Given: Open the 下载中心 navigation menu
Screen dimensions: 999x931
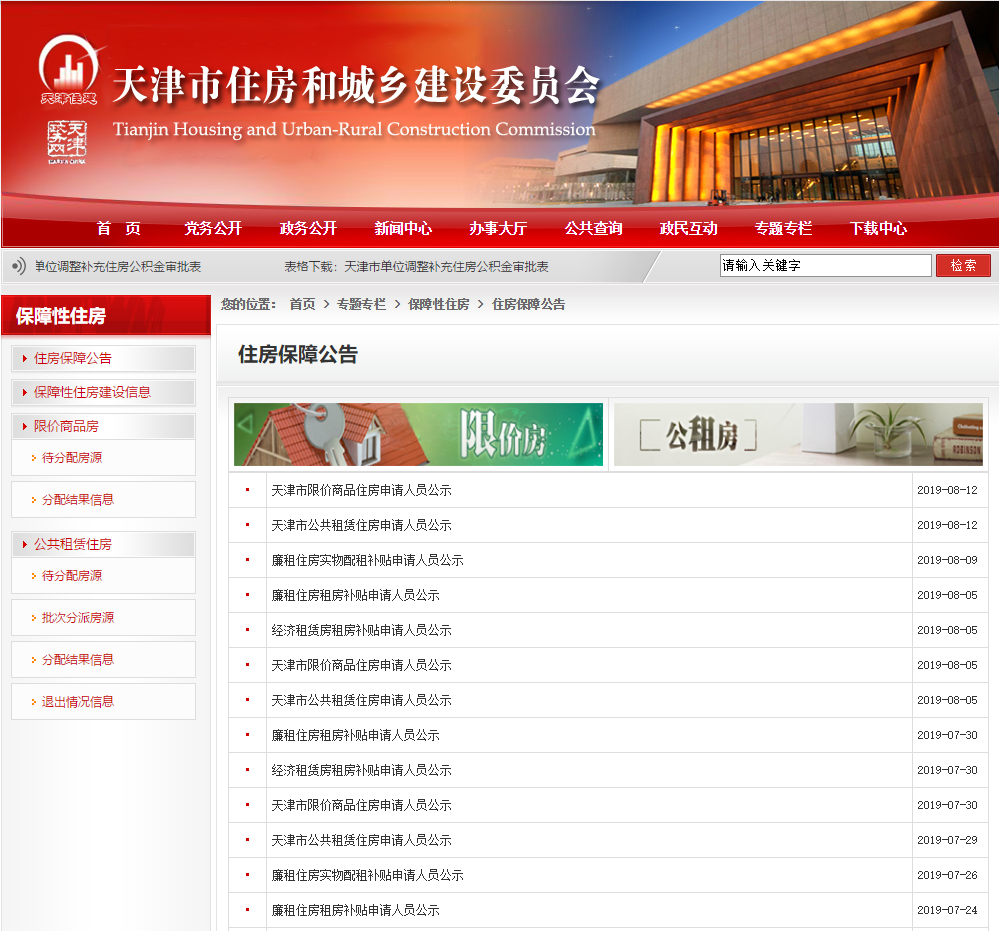Looking at the screenshot, I should tap(877, 228).
